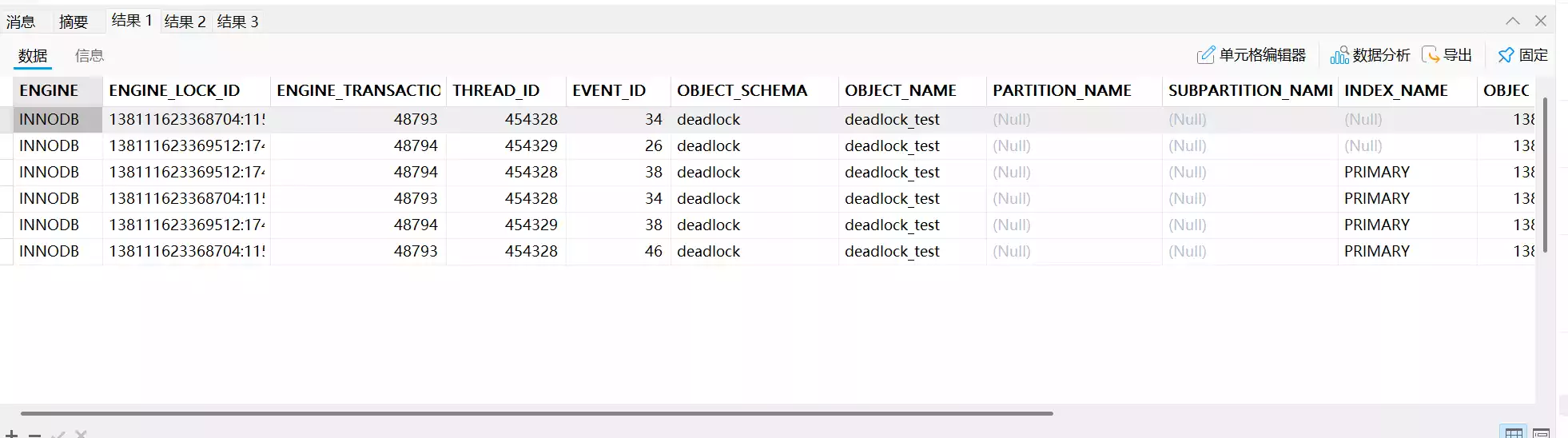The width and height of the screenshot is (1568, 438).
Task: Select the cell with EVENT_ID 46
Action: 618,251
